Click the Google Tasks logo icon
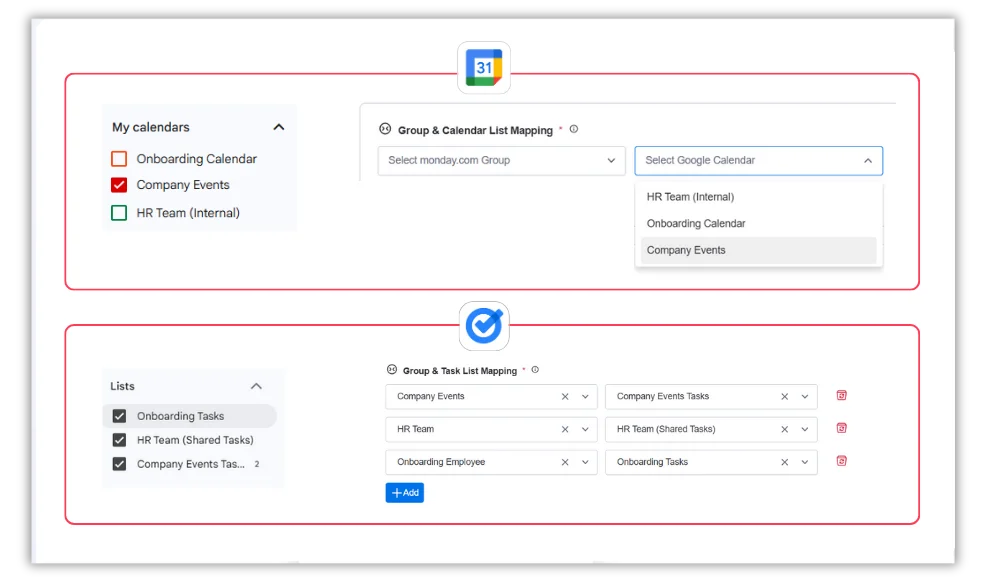This screenshot has height=582, width=986. tap(484, 326)
